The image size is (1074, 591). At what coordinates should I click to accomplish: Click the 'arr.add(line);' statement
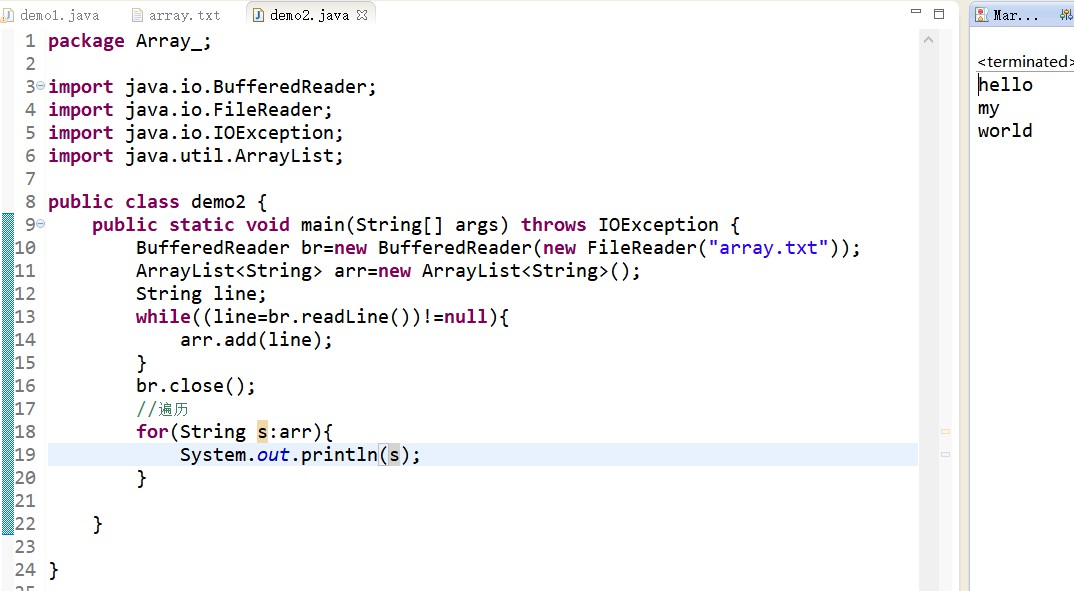(x=256, y=340)
